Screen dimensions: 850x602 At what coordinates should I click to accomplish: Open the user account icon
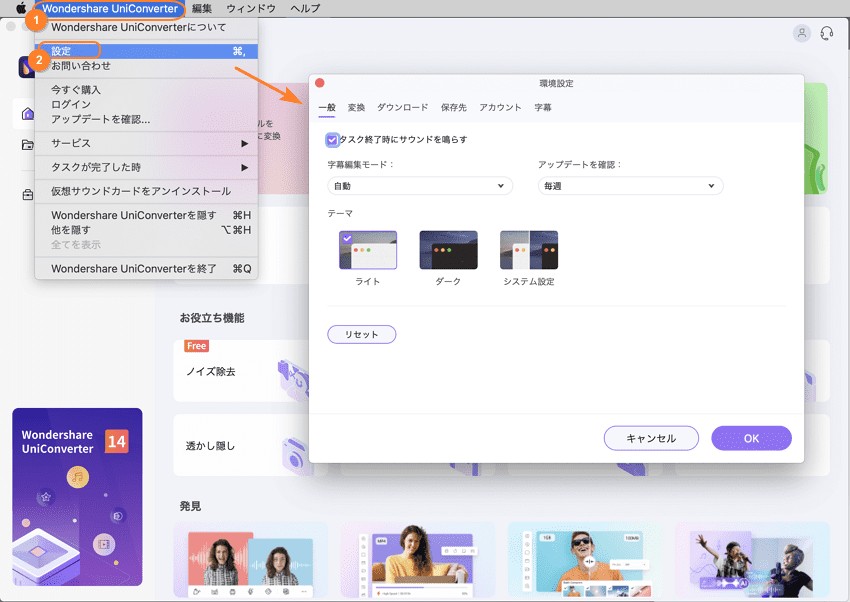click(802, 34)
